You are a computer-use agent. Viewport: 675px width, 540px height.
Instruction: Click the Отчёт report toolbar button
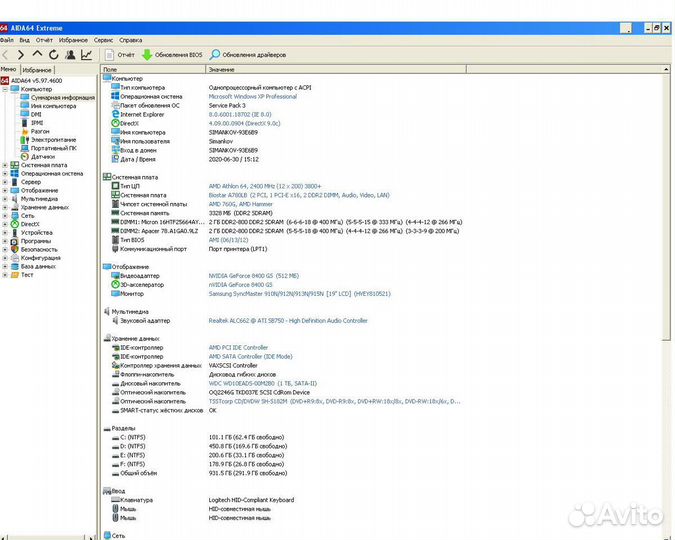(x=120, y=55)
